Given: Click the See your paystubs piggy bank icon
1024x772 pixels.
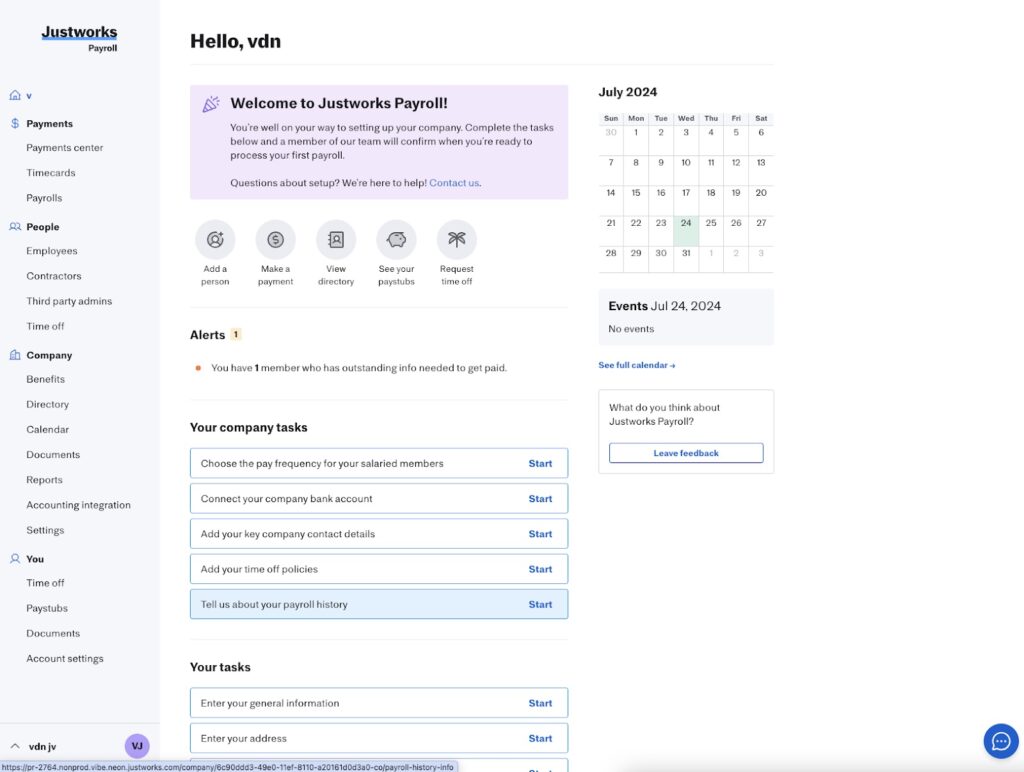Looking at the screenshot, I should [396, 240].
